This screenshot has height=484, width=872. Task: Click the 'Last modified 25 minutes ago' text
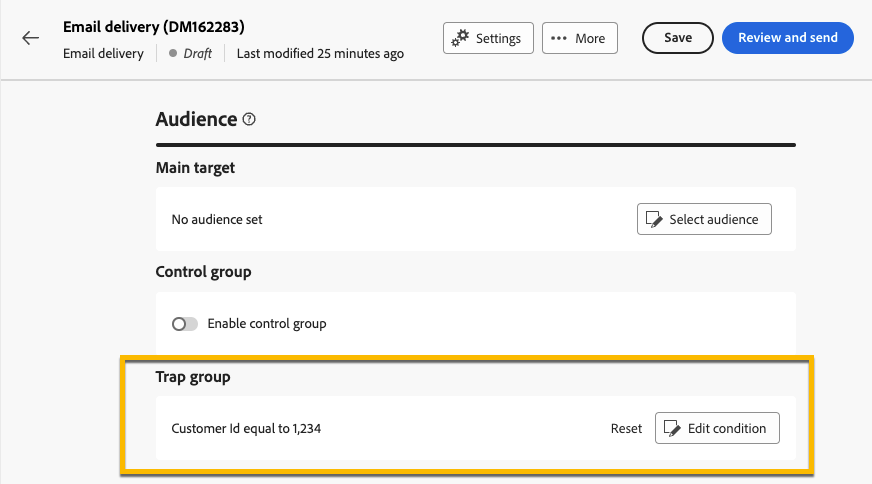(320, 54)
